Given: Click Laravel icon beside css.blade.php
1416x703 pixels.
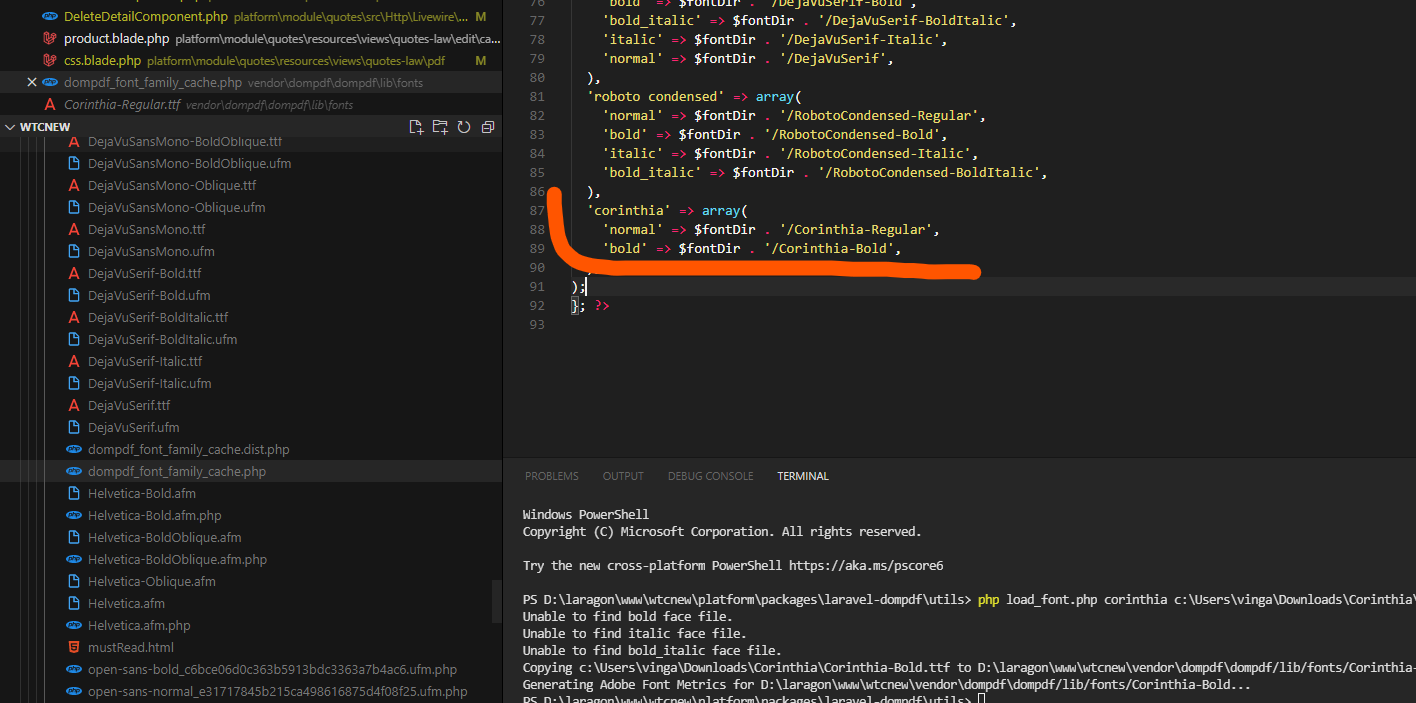Looking at the screenshot, I should pos(49,61).
